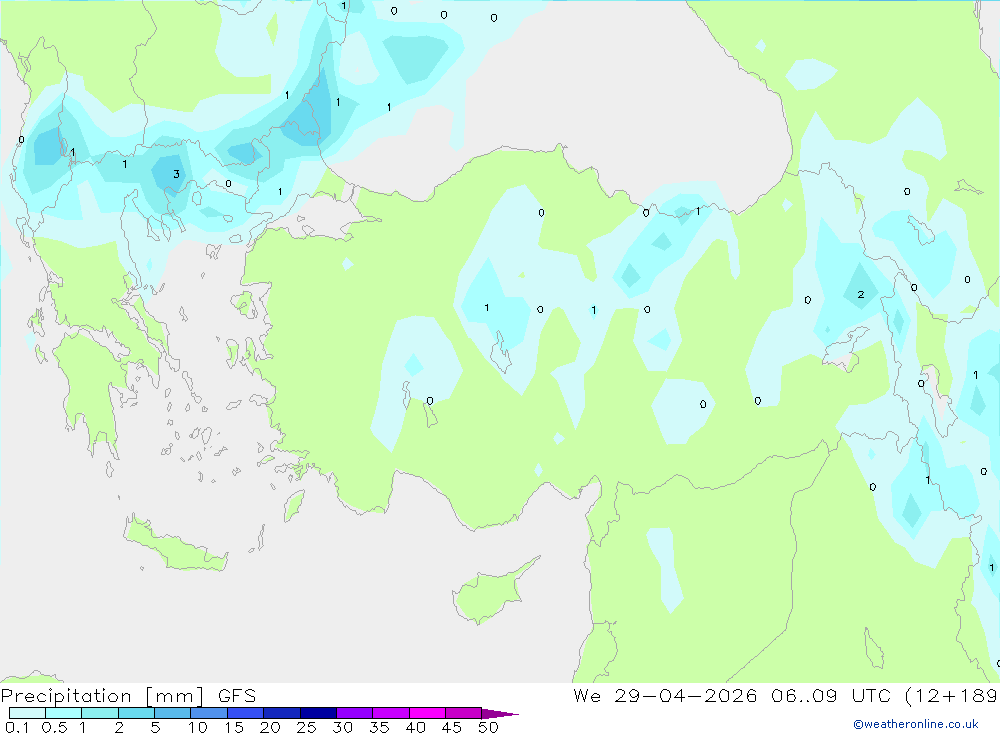Click the legend scale label '40'
This screenshot has width=1000, height=733.
pyautogui.click(x=415, y=727)
